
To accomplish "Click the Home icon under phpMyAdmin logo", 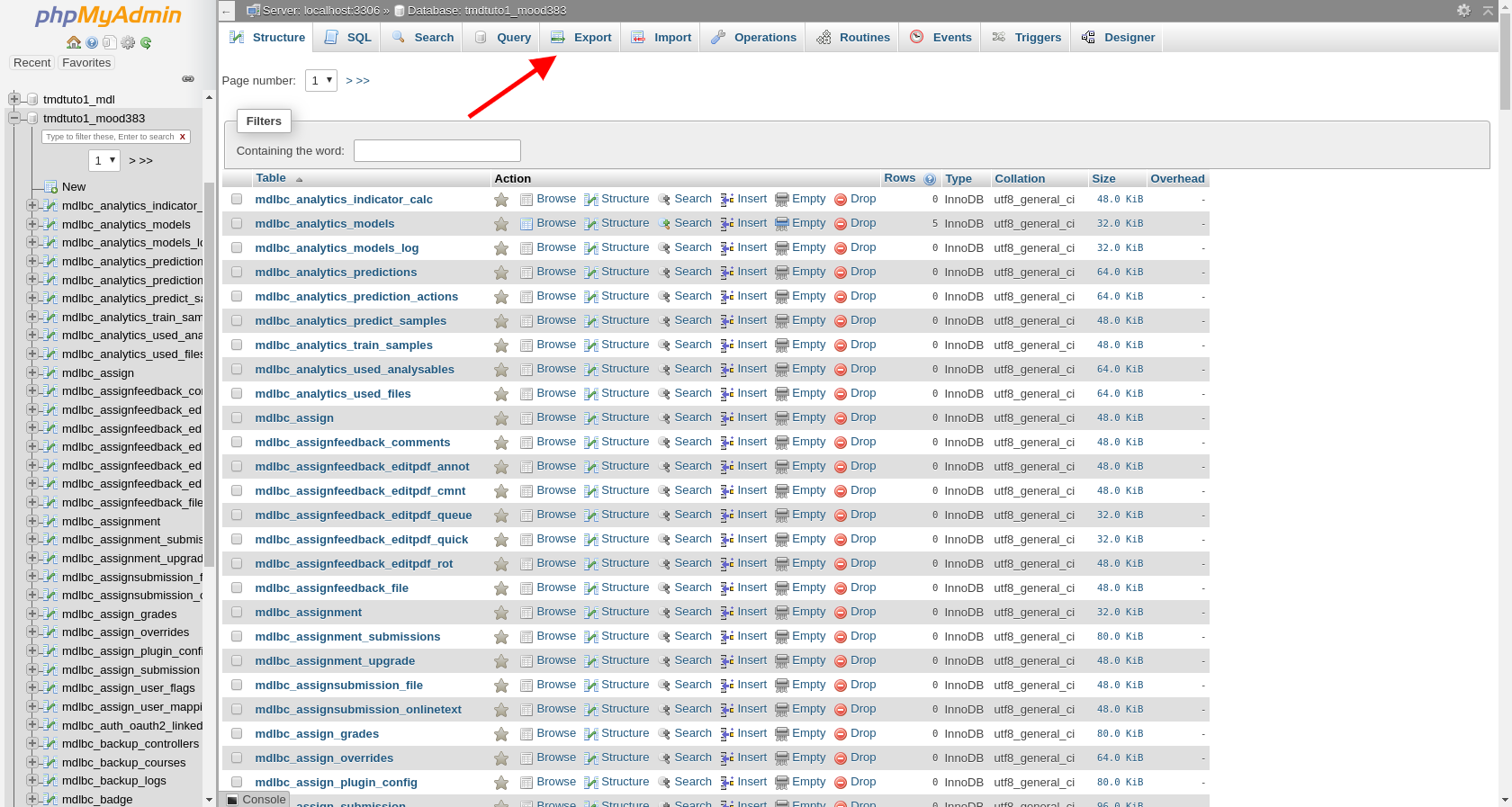I will (74, 42).
